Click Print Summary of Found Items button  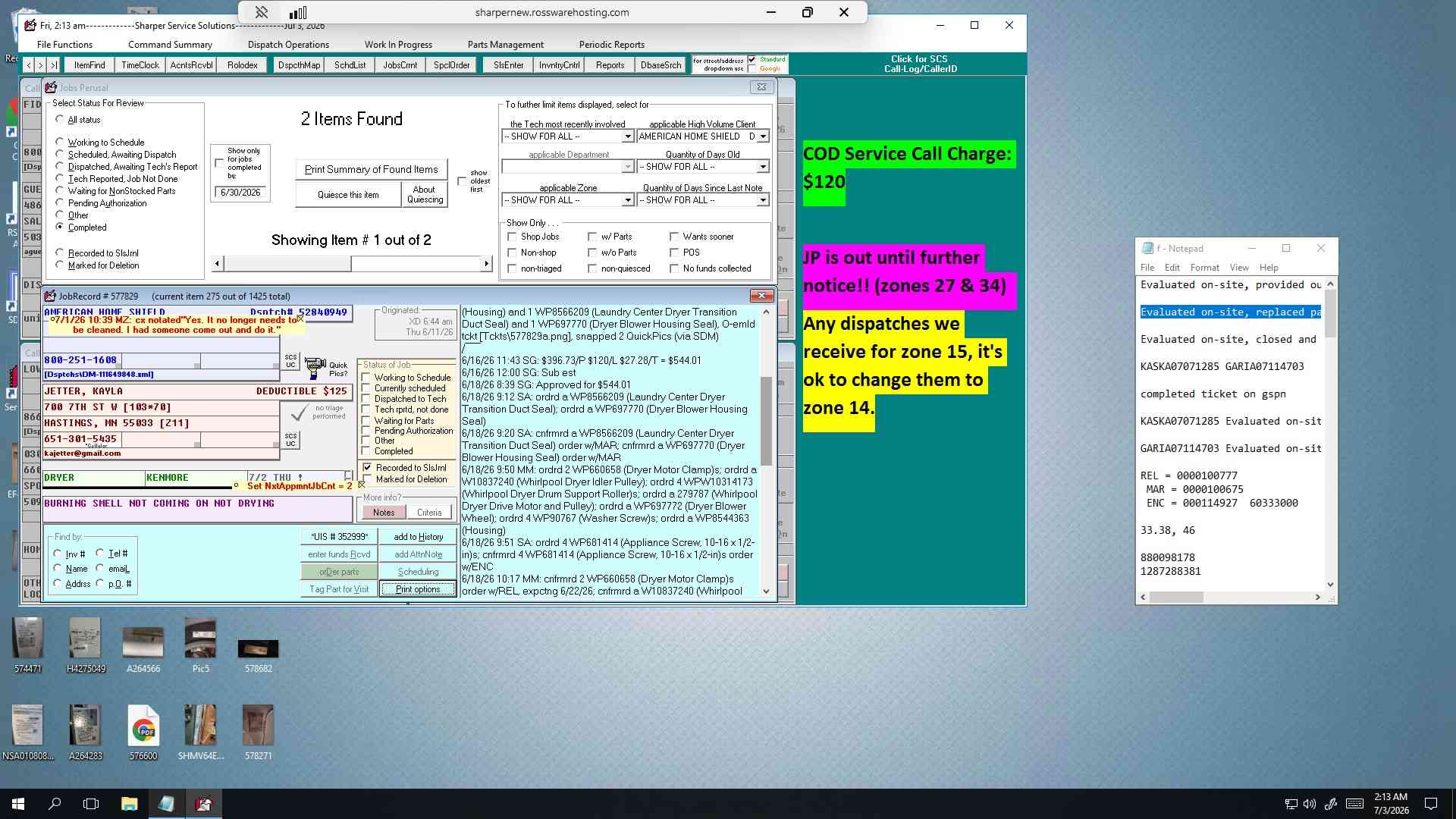click(371, 169)
